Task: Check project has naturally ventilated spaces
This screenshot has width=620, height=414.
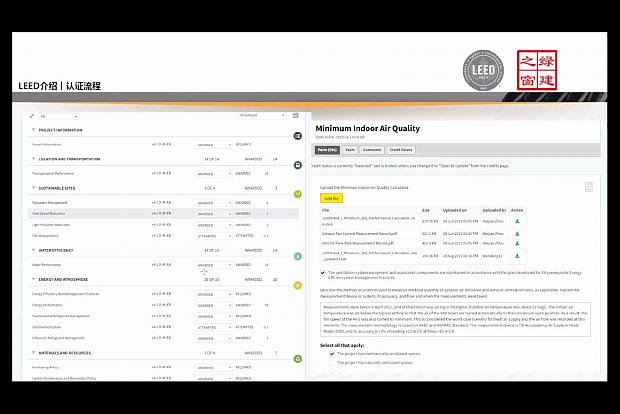Action: click(x=332, y=362)
